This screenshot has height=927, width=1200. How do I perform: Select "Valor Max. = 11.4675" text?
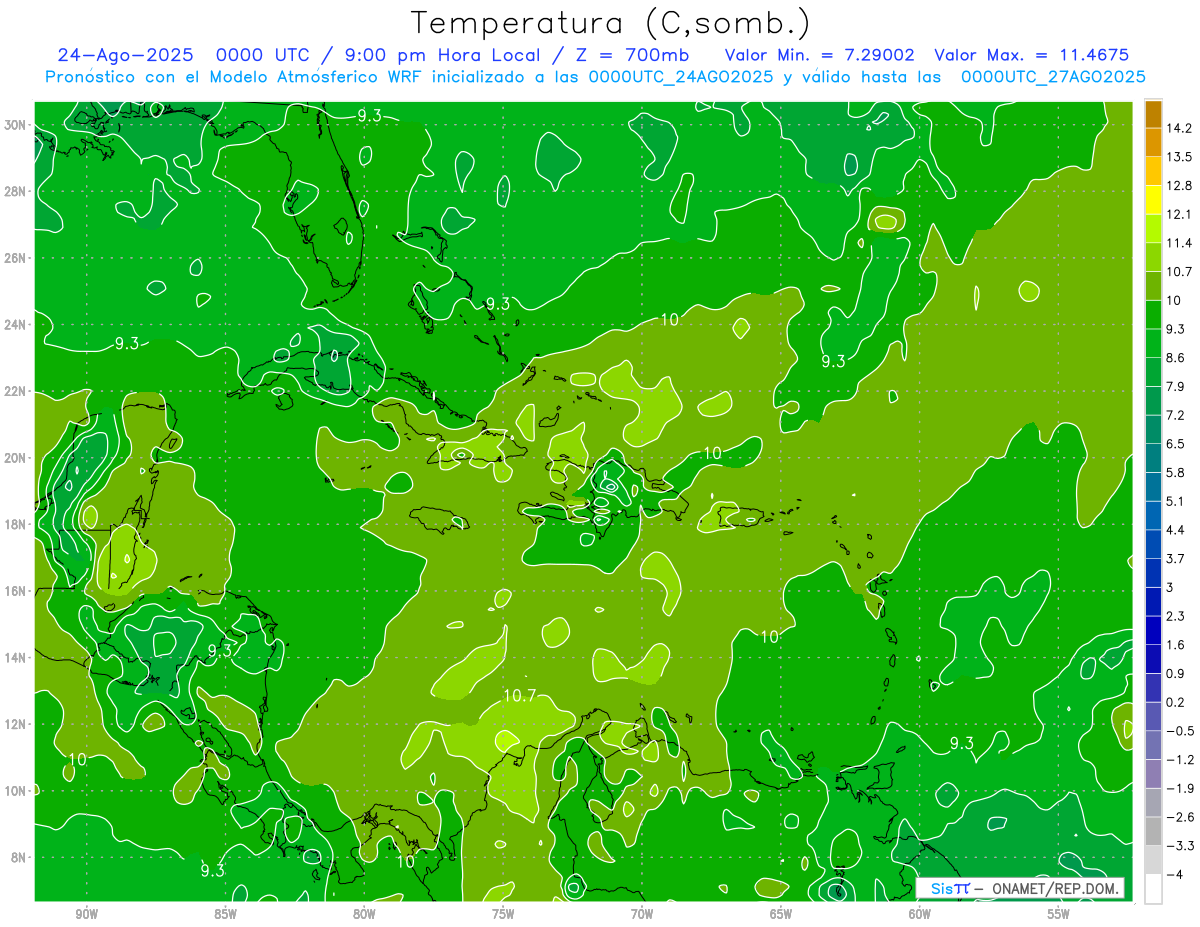1031,55
